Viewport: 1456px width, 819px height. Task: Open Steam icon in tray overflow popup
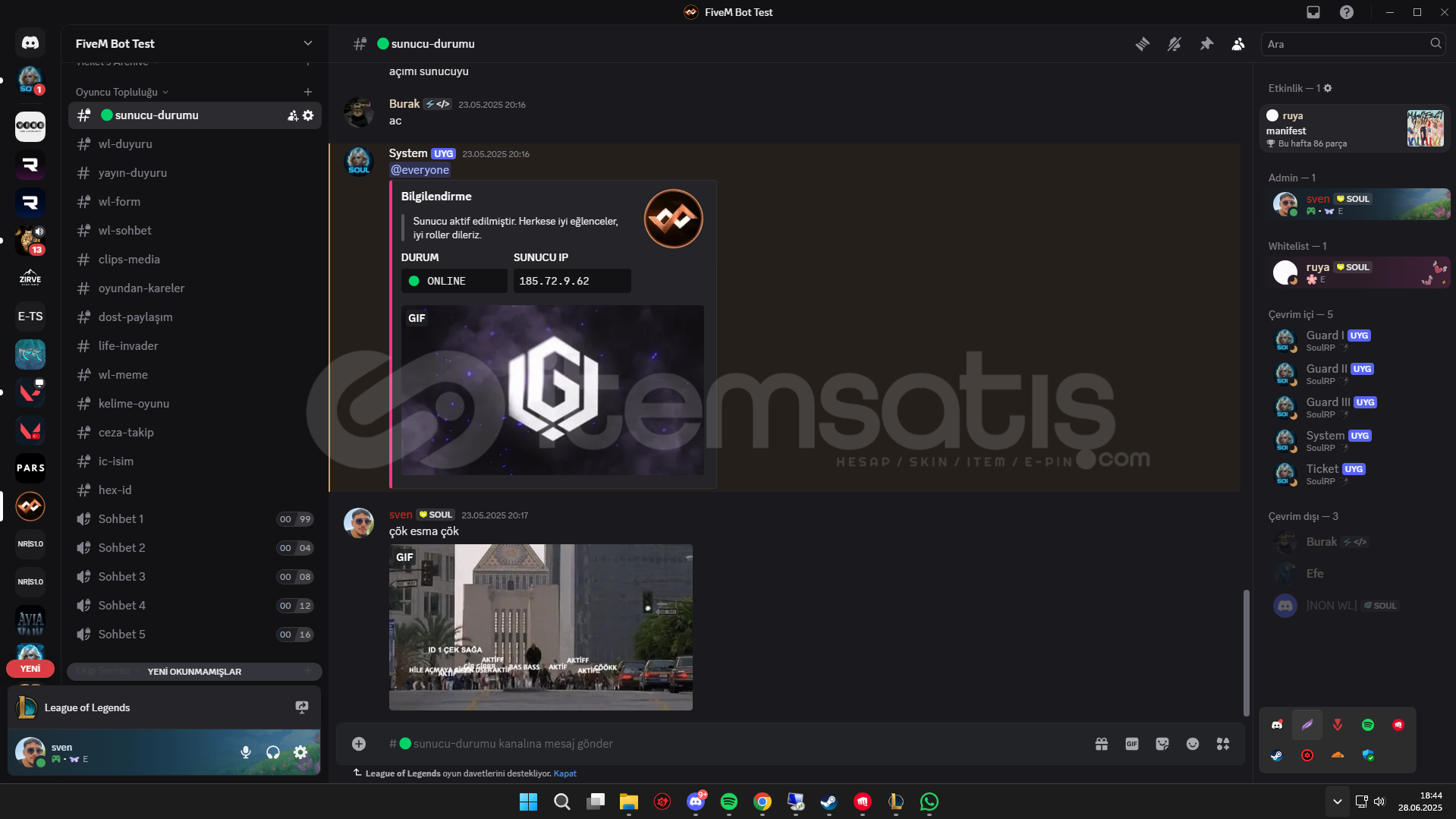(1277, 755)
